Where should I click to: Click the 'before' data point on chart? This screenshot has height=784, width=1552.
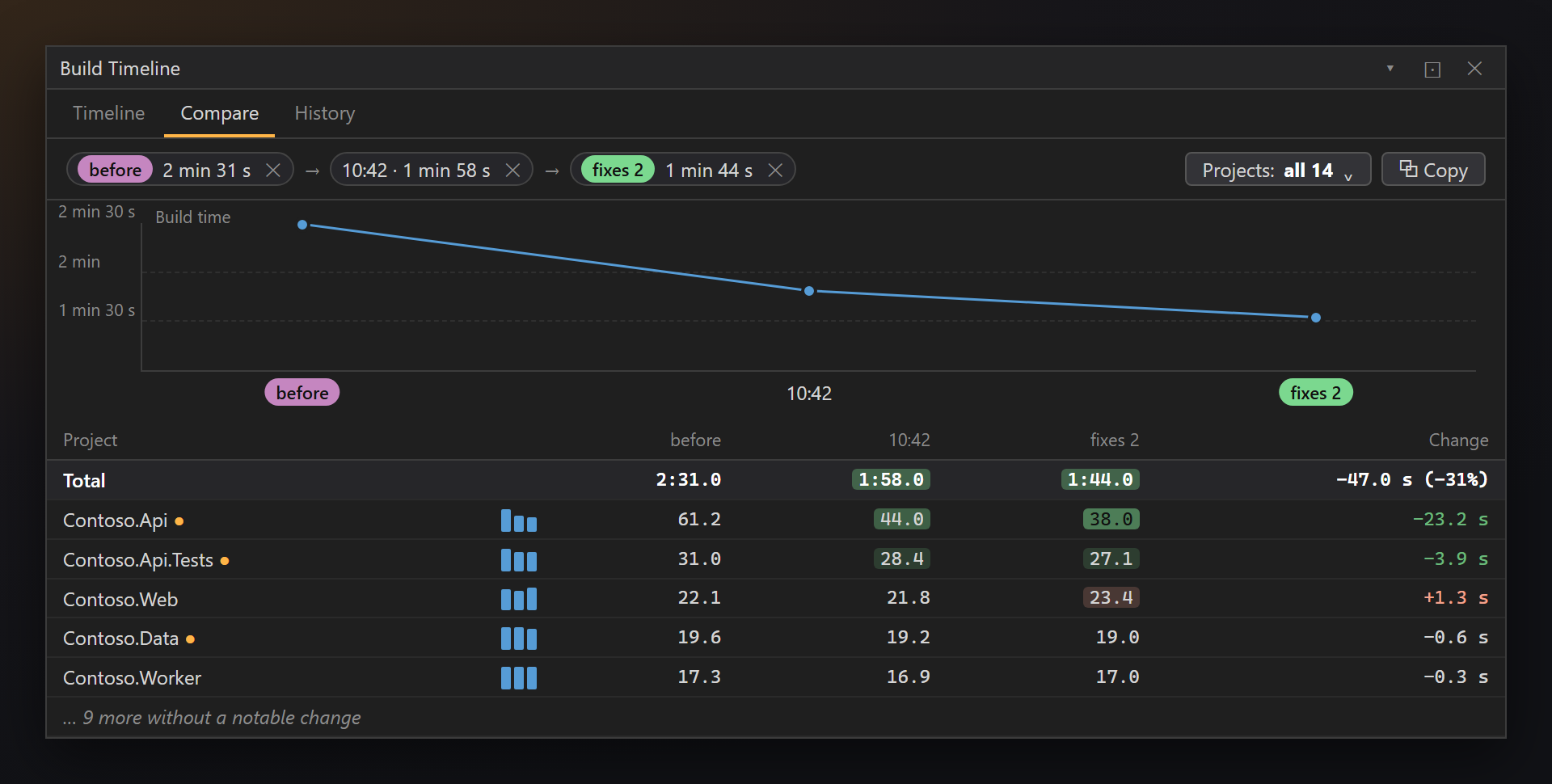coord(302,225)
